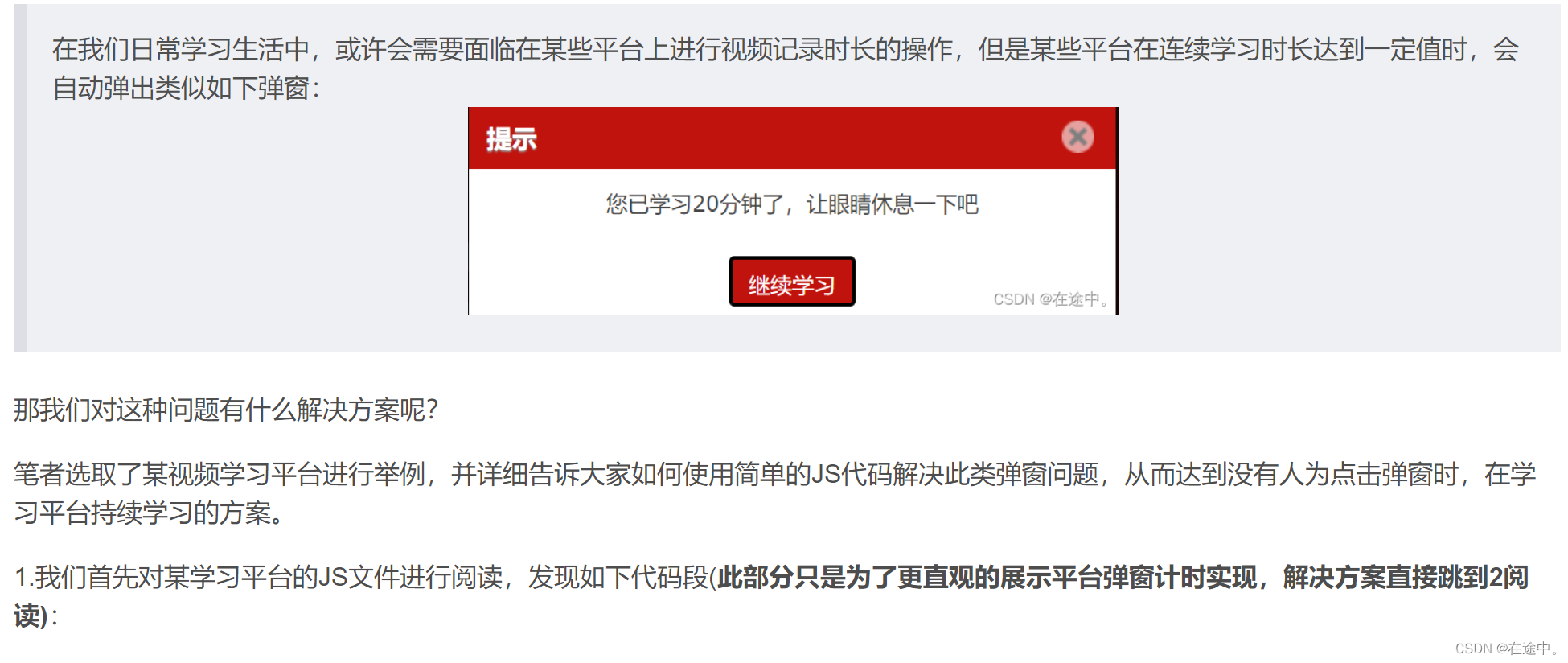Viewport: 1568px width, 663px height.
Task: Click the phrase 让眼睛休息一下吧 in the popup
Action: (893, 204)
